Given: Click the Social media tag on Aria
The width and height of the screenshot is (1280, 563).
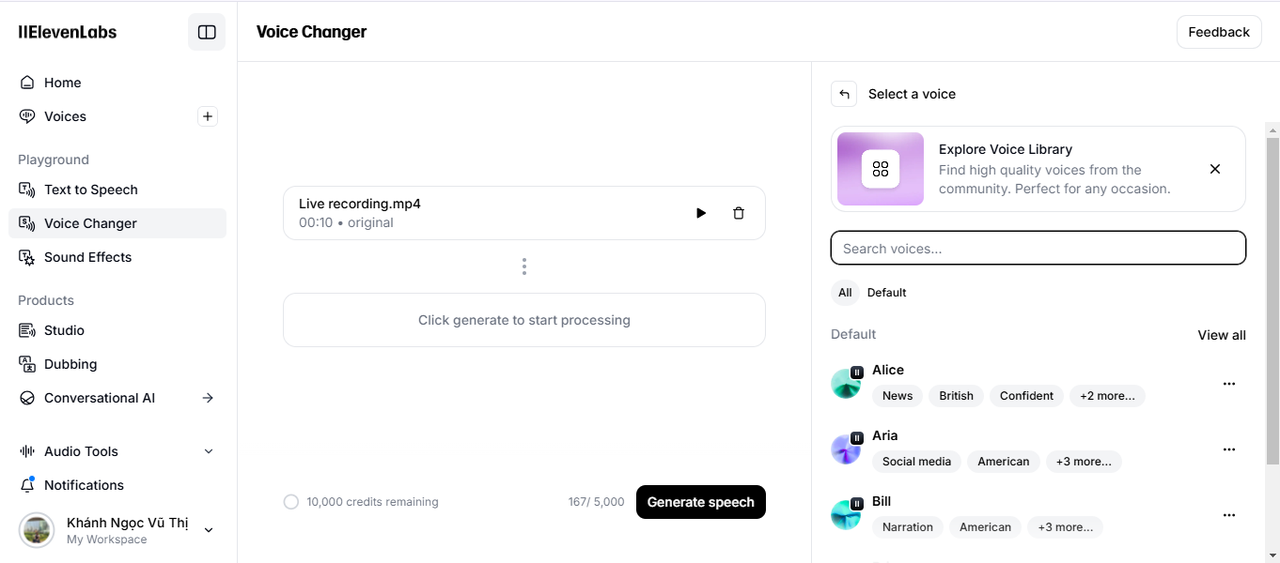Looking at the screenshot, I should pyautogui.click(x=916, y=462).
